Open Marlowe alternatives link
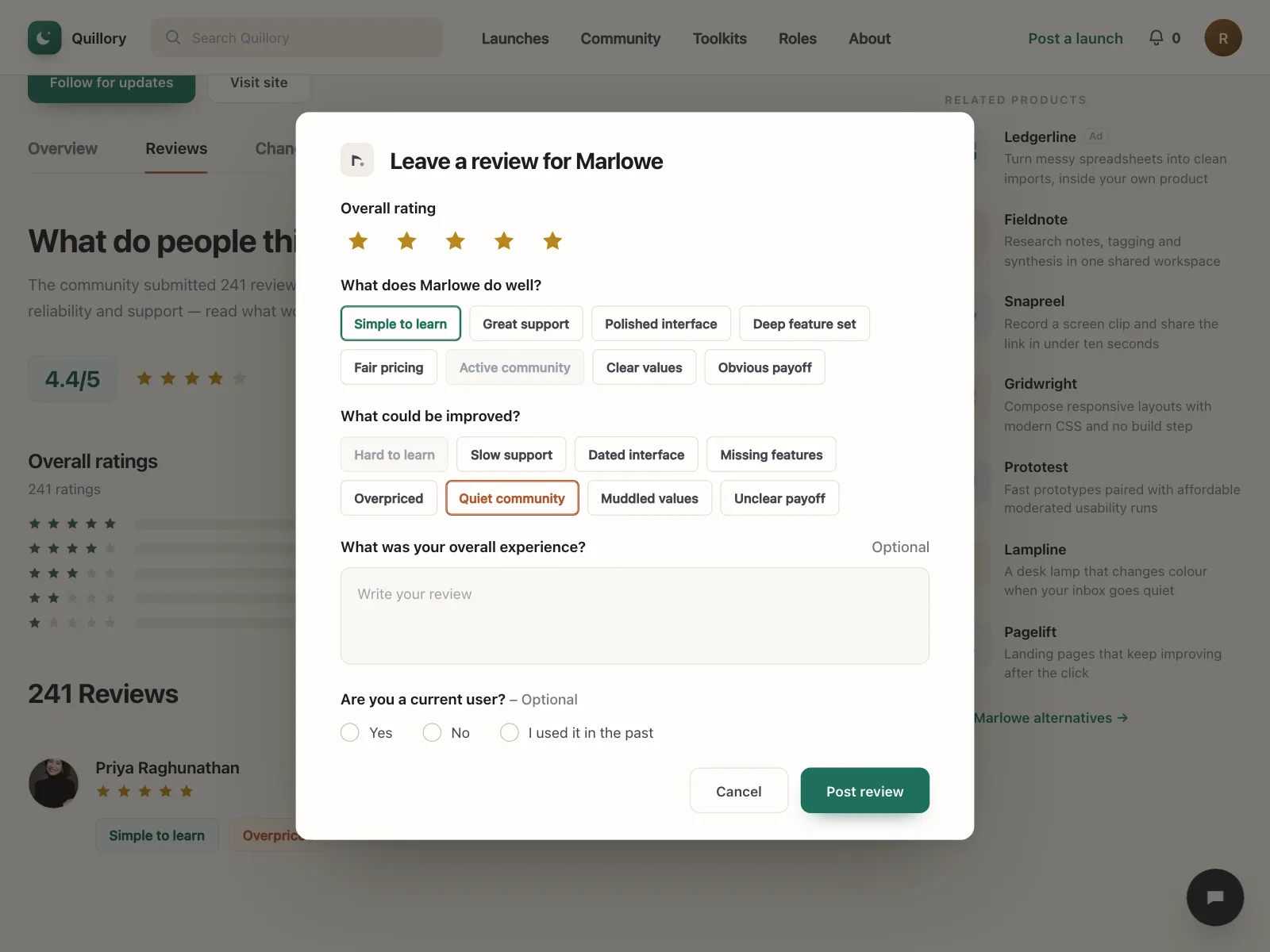 (1051, 718)
